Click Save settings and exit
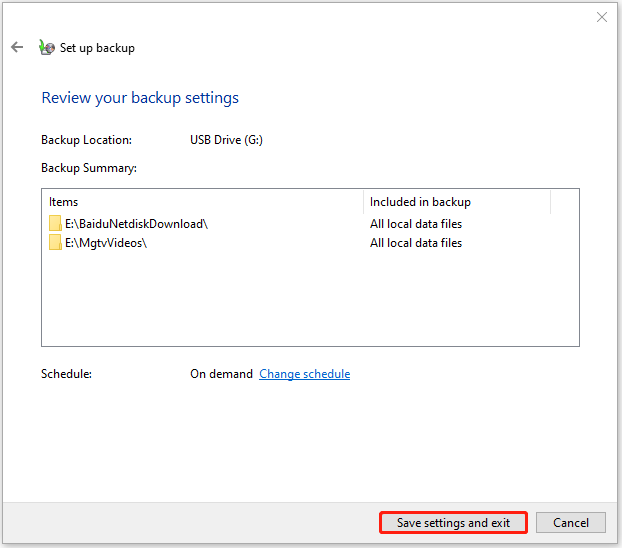Viewport: 622px width, 548px height. click(453, 523)
